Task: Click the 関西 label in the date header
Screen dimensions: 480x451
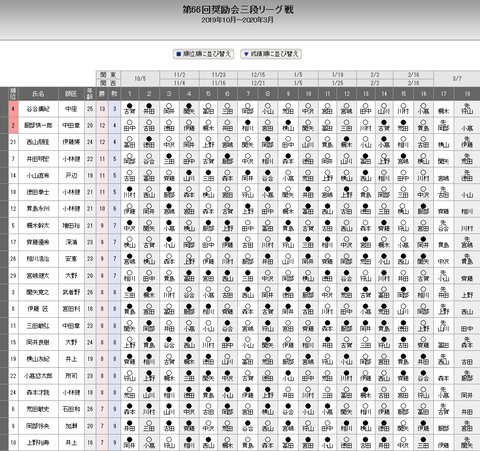Action: [x=108, y=83]
